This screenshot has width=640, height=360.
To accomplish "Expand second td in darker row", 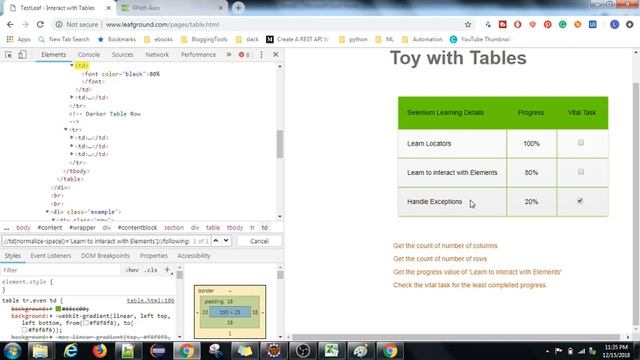I will click(72, 146).
